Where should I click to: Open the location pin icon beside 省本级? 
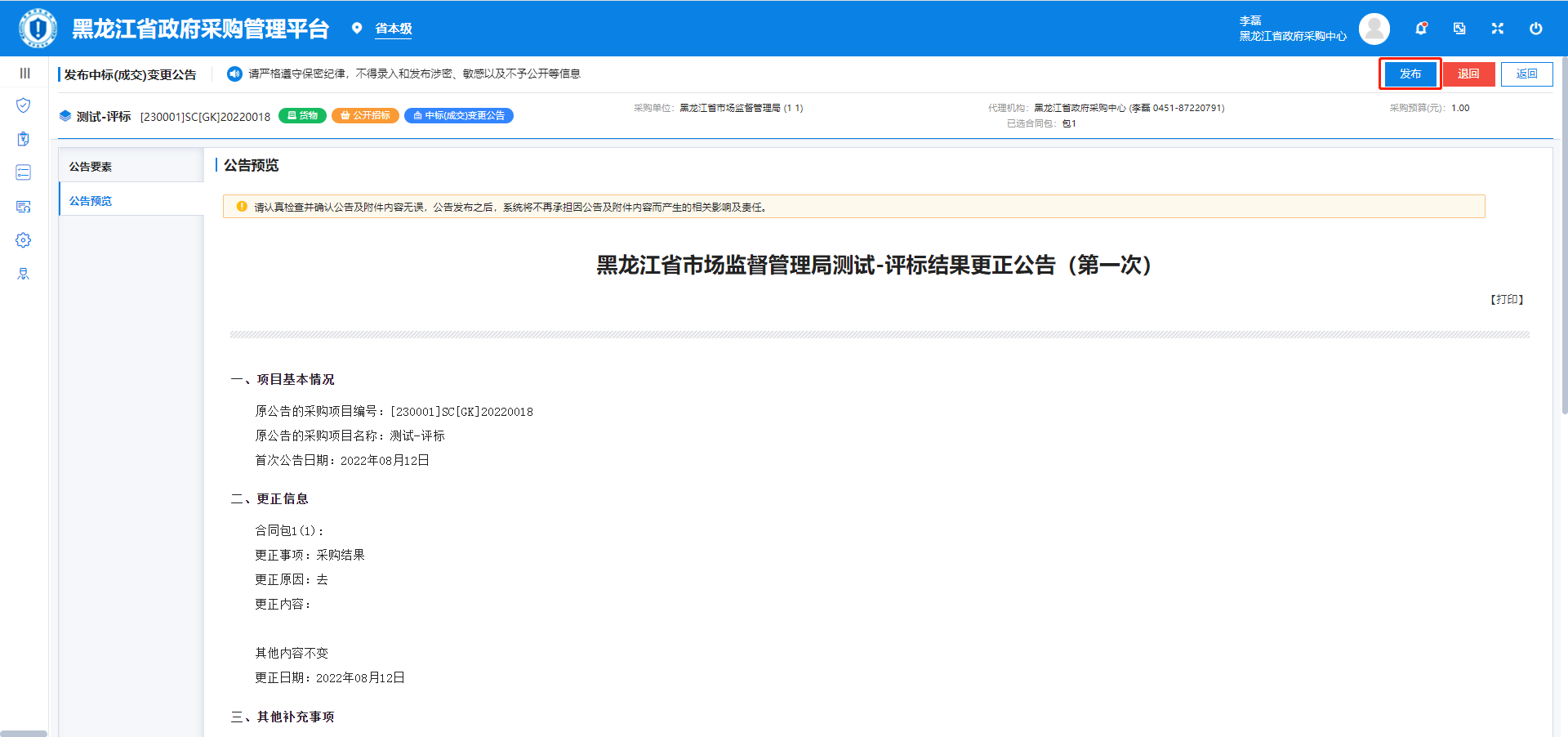(x=357, y=29)
